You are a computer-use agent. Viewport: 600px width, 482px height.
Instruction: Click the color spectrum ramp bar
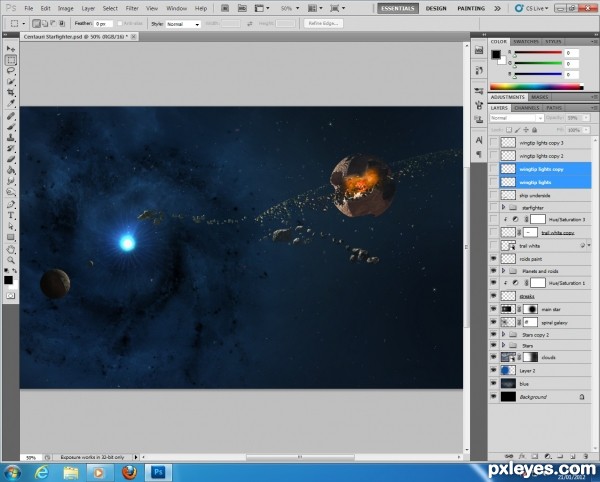pyautogui.click(x=536, y=87)
